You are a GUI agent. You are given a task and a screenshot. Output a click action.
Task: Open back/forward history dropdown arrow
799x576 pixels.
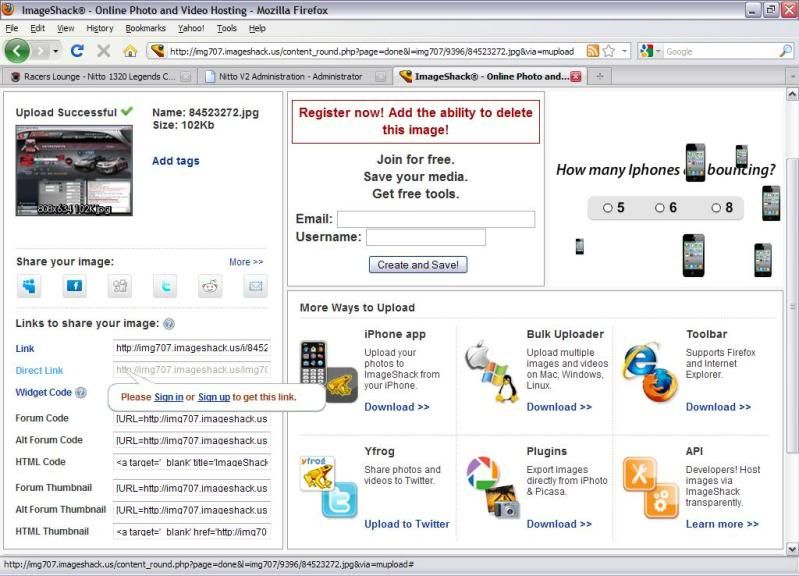pos(56,51)
